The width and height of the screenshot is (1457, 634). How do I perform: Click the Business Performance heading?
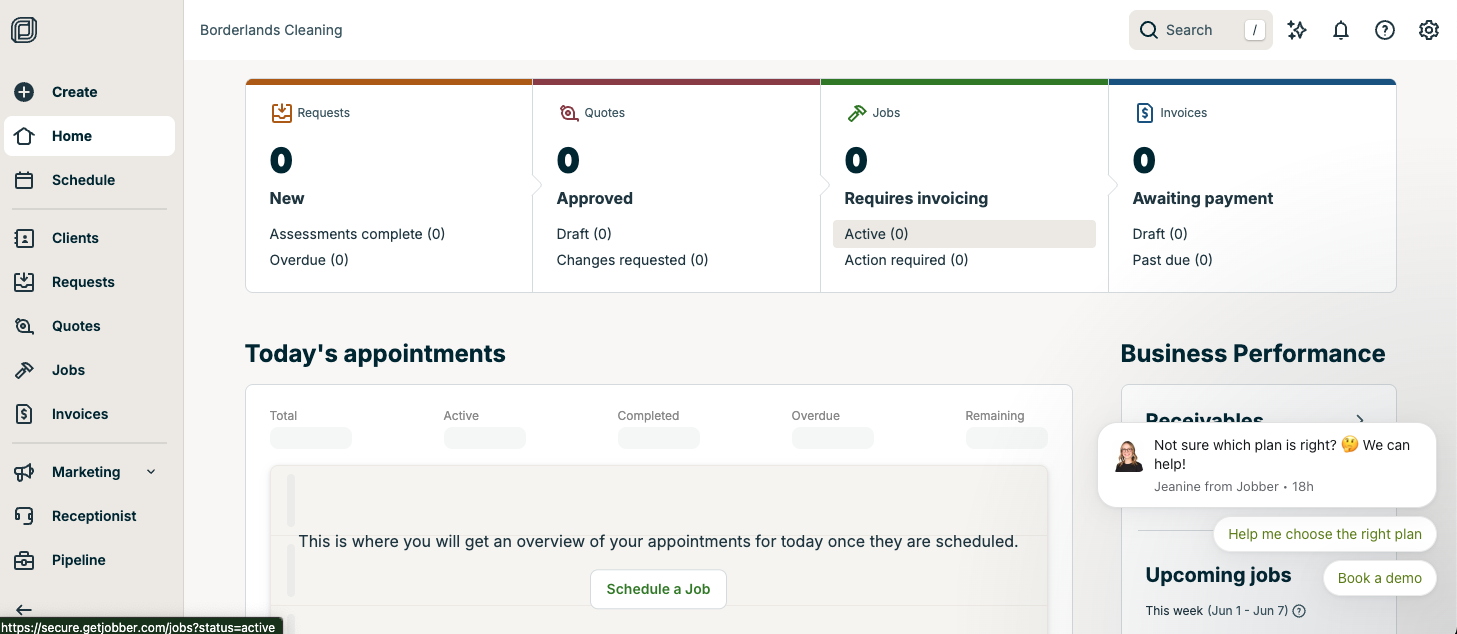pyautogui.click(x=1253, y=353)
